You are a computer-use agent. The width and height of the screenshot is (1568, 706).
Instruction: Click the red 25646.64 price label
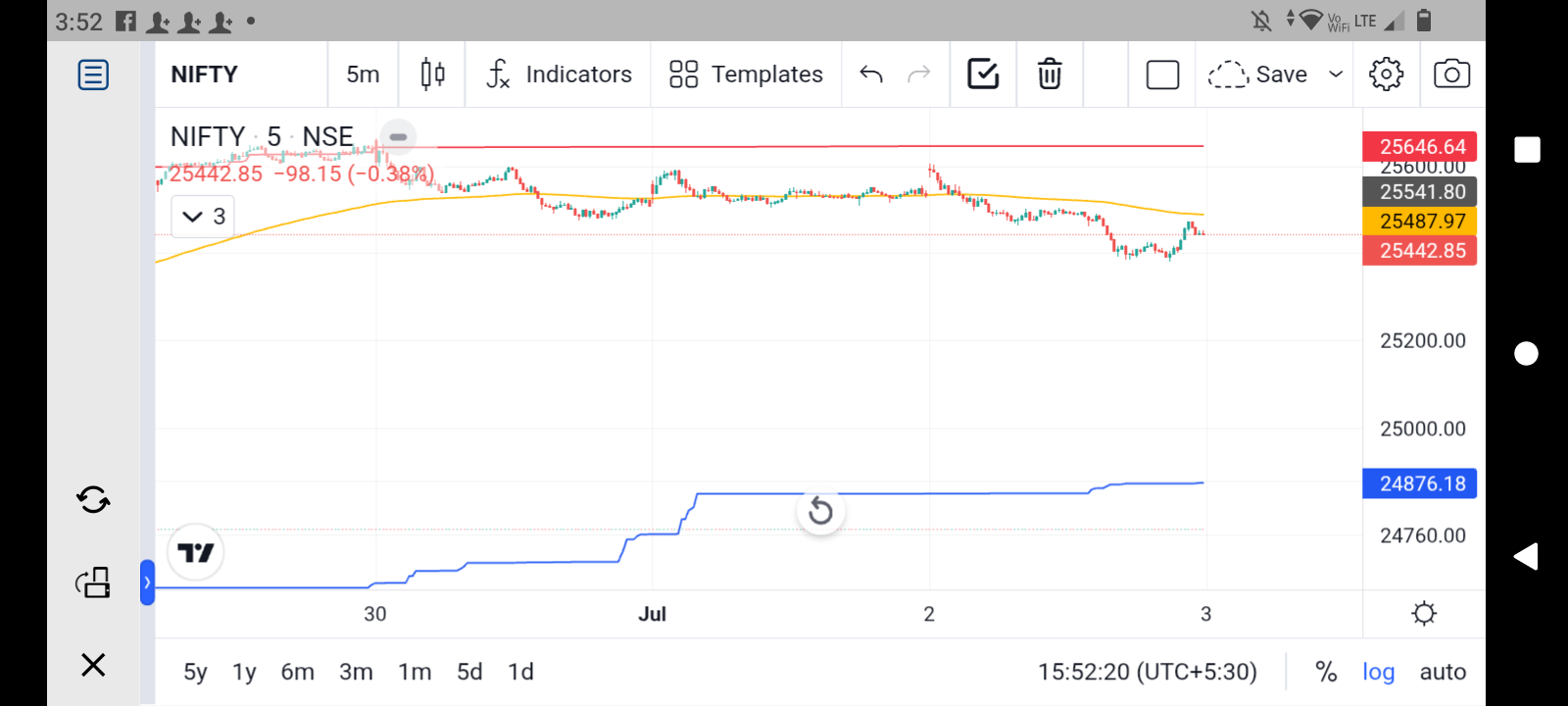(1420, 146)
